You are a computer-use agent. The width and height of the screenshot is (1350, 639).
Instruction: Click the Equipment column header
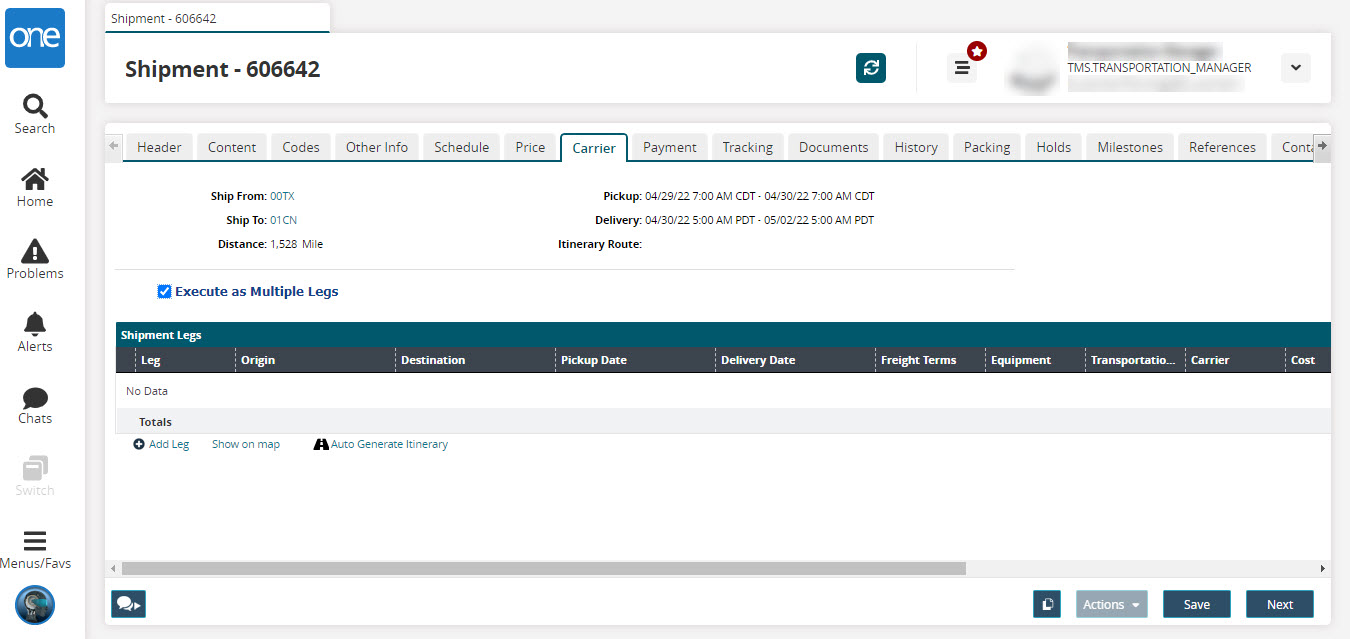(x=1035, y=360)
